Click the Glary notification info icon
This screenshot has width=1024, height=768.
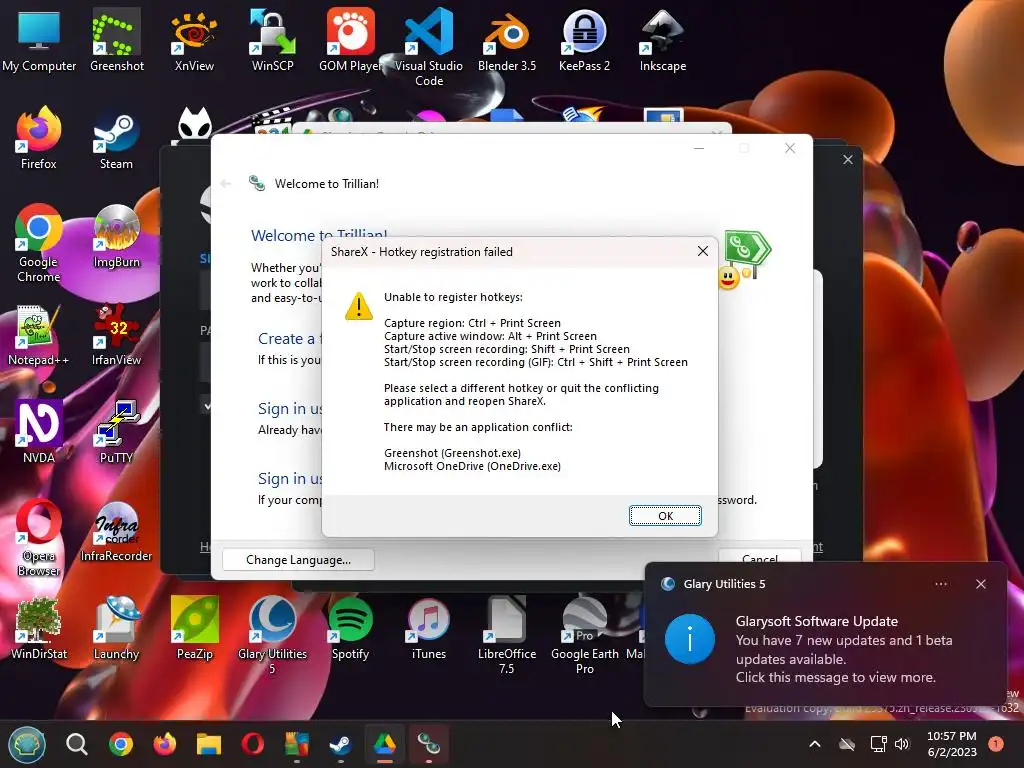click(x=690, y=639)
